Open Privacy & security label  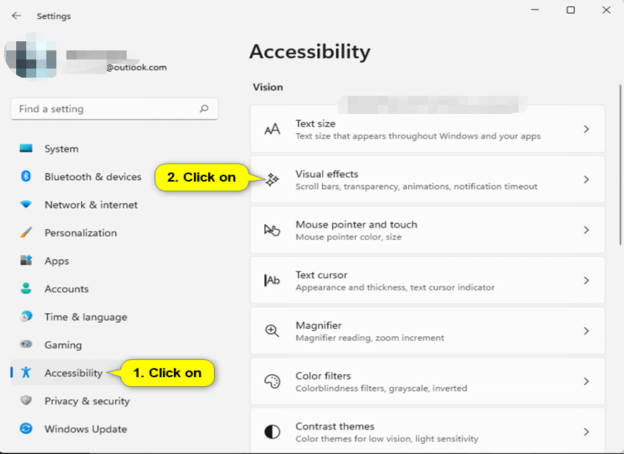87,401
